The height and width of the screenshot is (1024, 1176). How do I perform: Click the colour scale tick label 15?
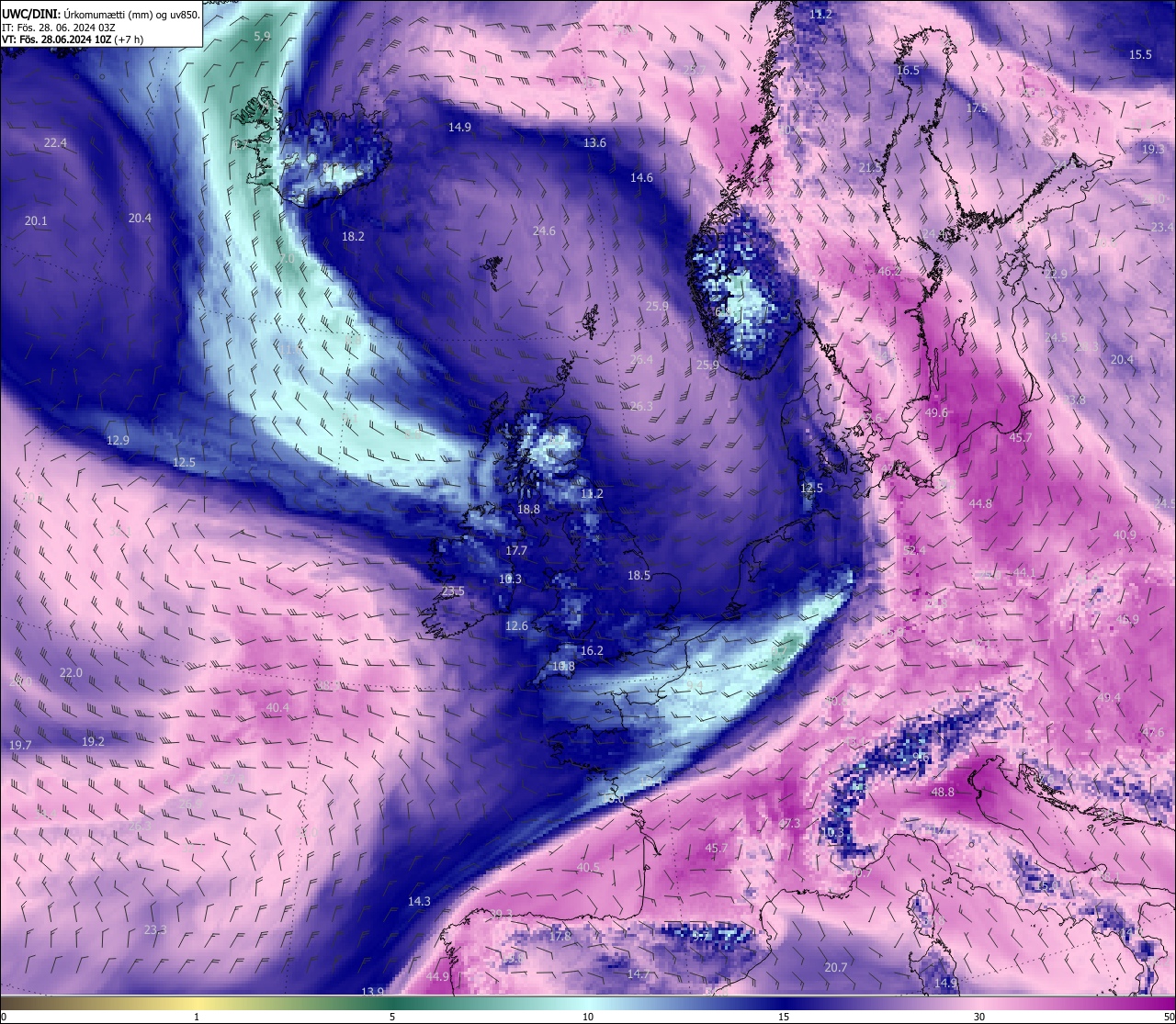784,1017
